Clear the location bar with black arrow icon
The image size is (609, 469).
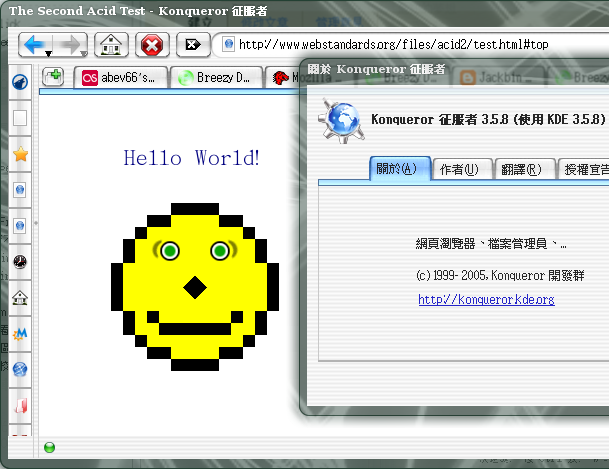pos(193,45)
